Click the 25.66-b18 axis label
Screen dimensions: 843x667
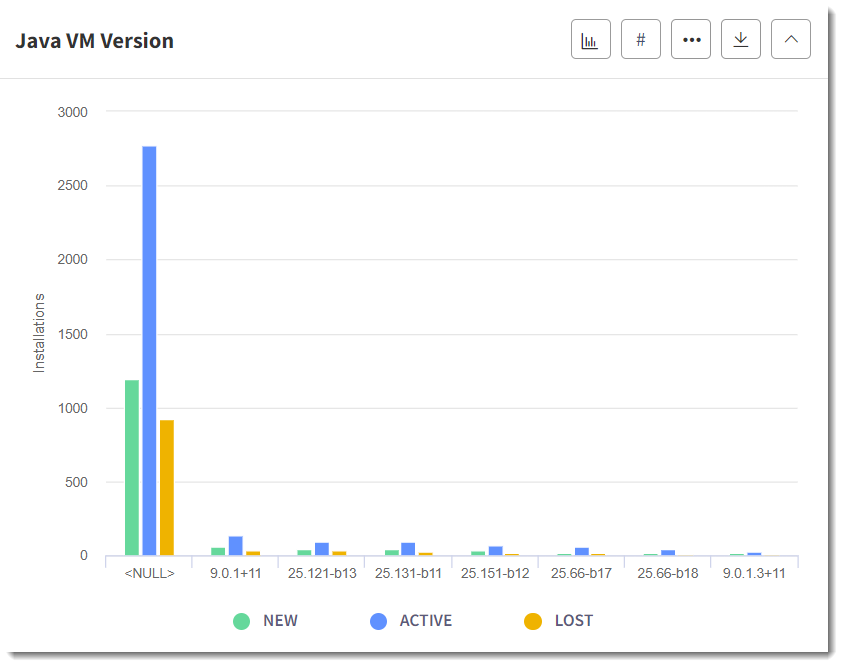[668, 573]
